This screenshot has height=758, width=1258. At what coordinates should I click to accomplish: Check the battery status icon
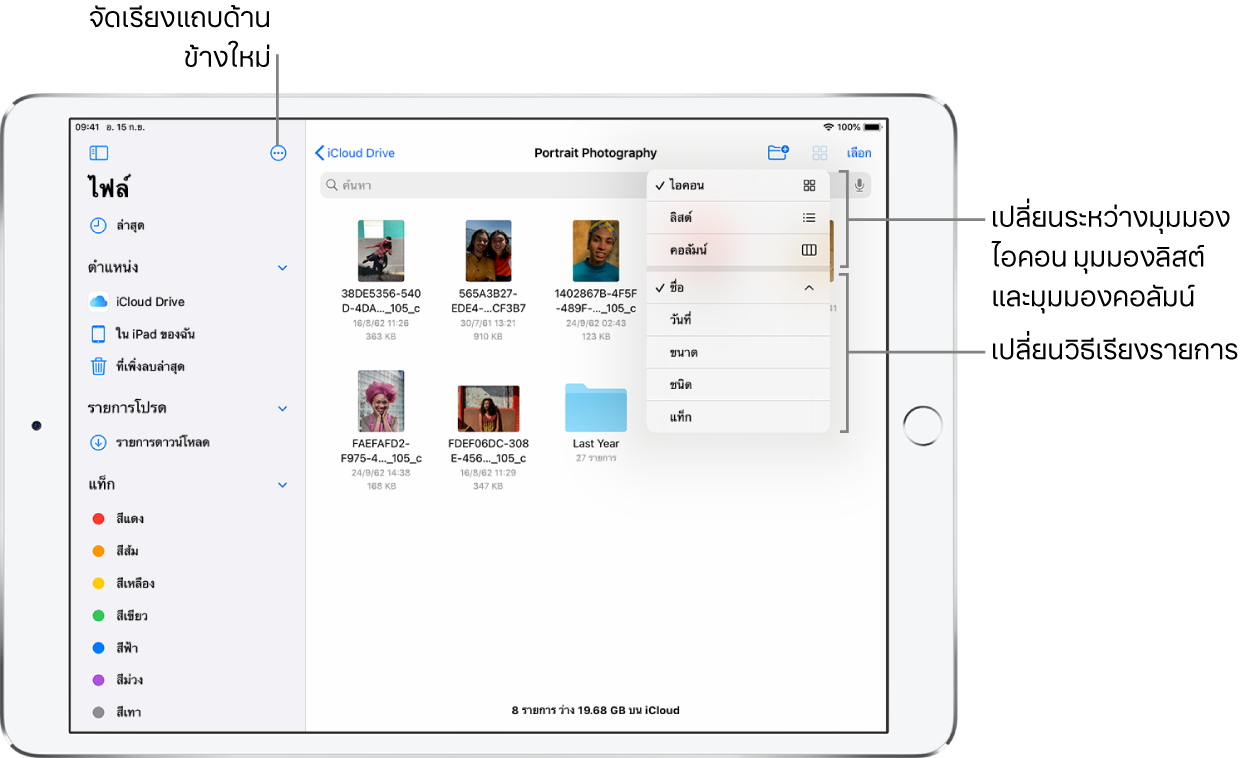873,127
